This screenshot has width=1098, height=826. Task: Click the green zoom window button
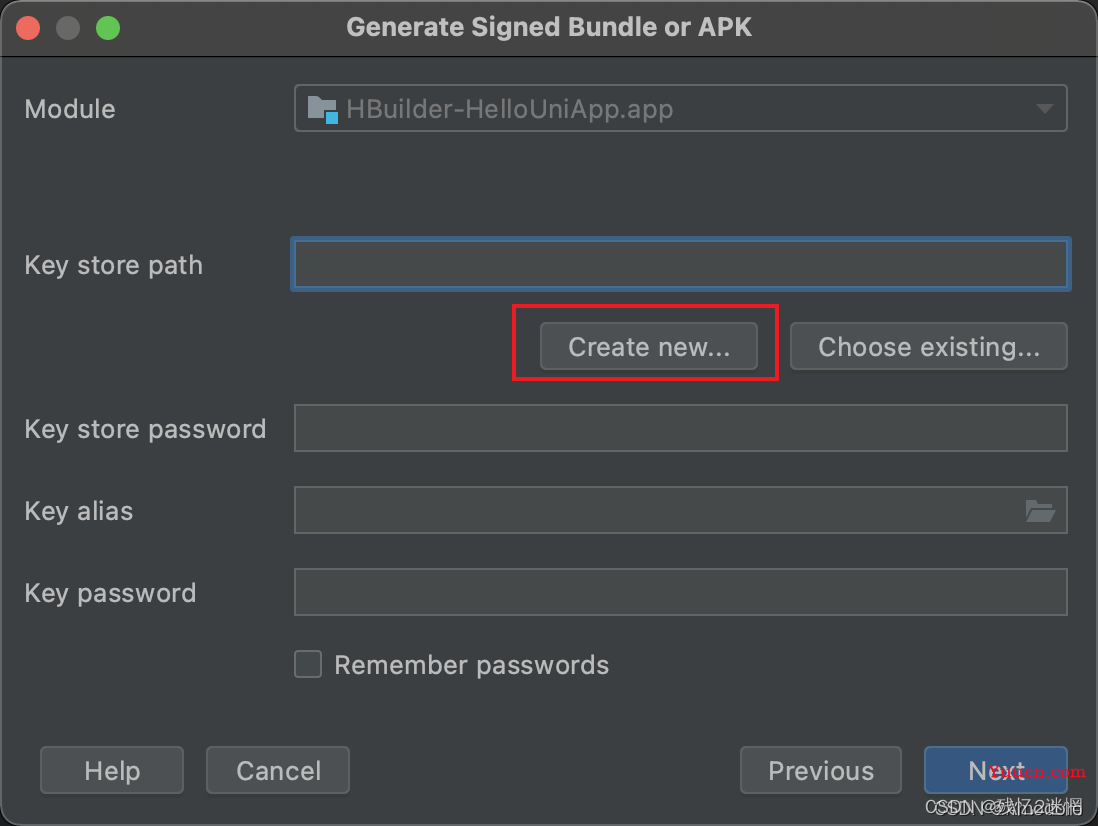108,28
